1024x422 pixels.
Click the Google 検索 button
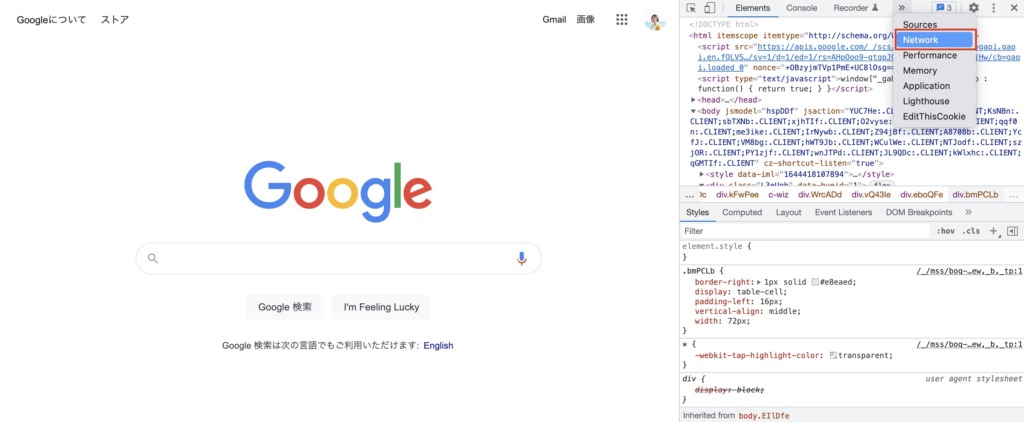[285, 307]
